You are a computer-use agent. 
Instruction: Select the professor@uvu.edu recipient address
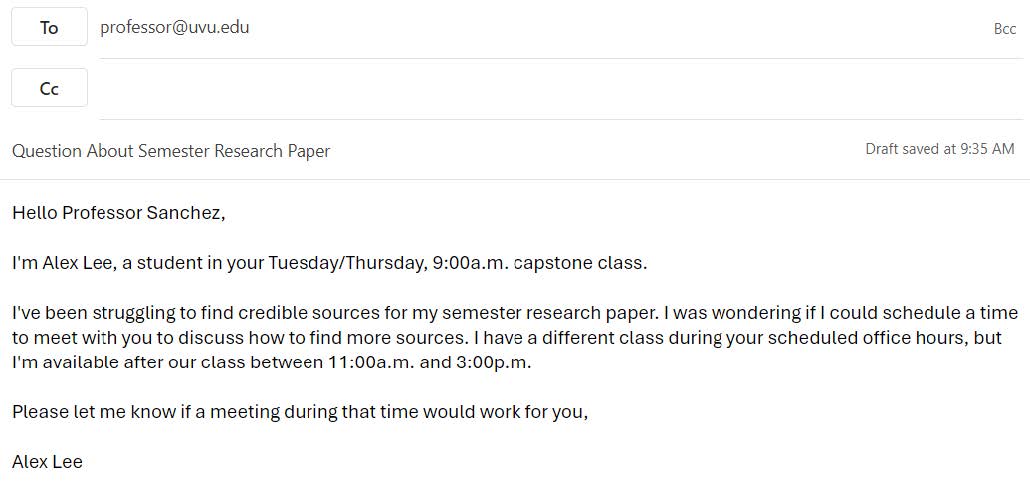coord(175,27)
